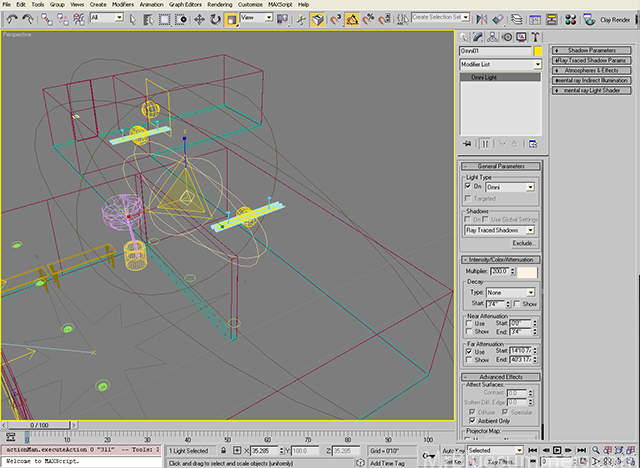Open the Modifiers menu
The image size is (640, 468).
point(123,4)
